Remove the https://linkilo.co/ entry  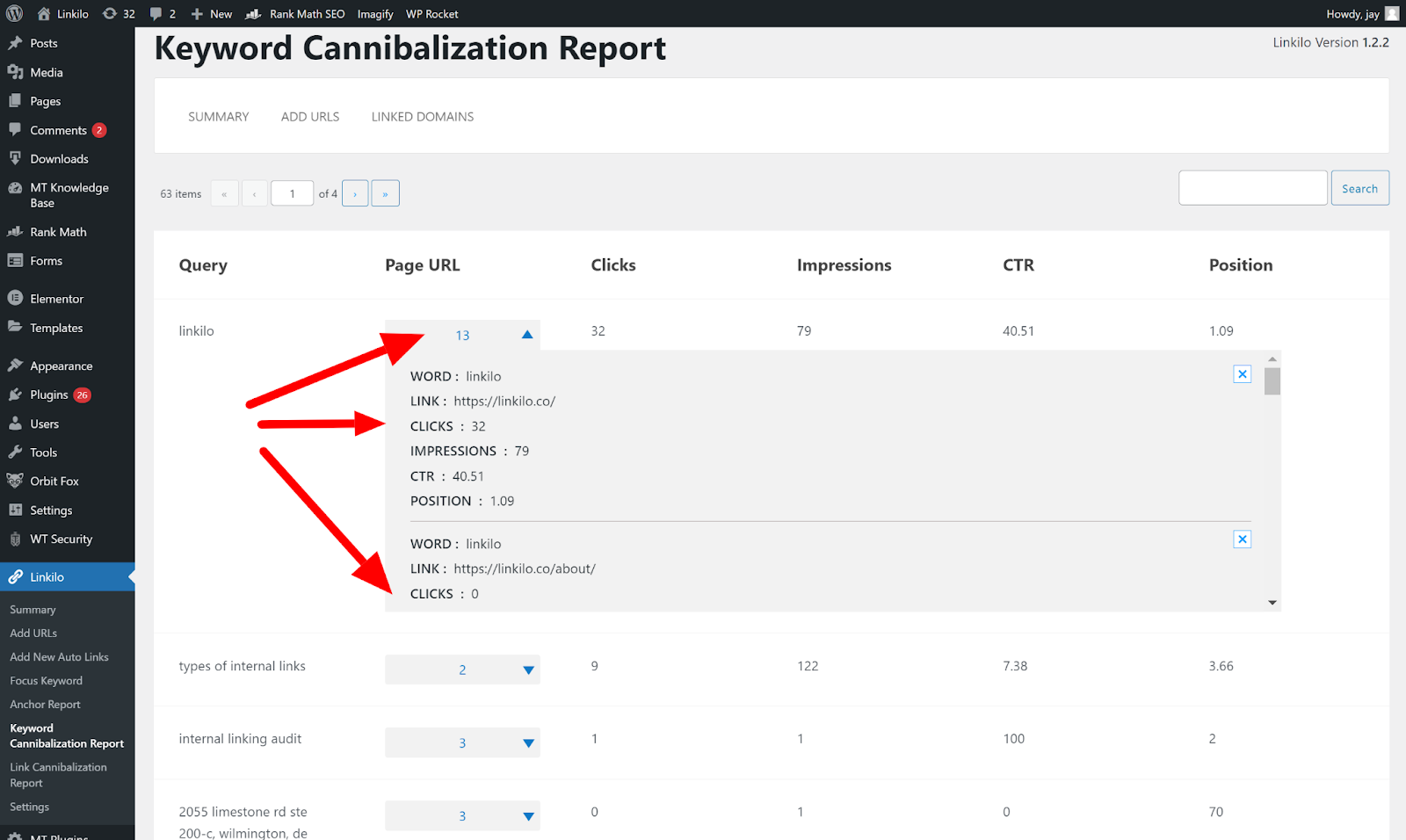pos(1243,374)
